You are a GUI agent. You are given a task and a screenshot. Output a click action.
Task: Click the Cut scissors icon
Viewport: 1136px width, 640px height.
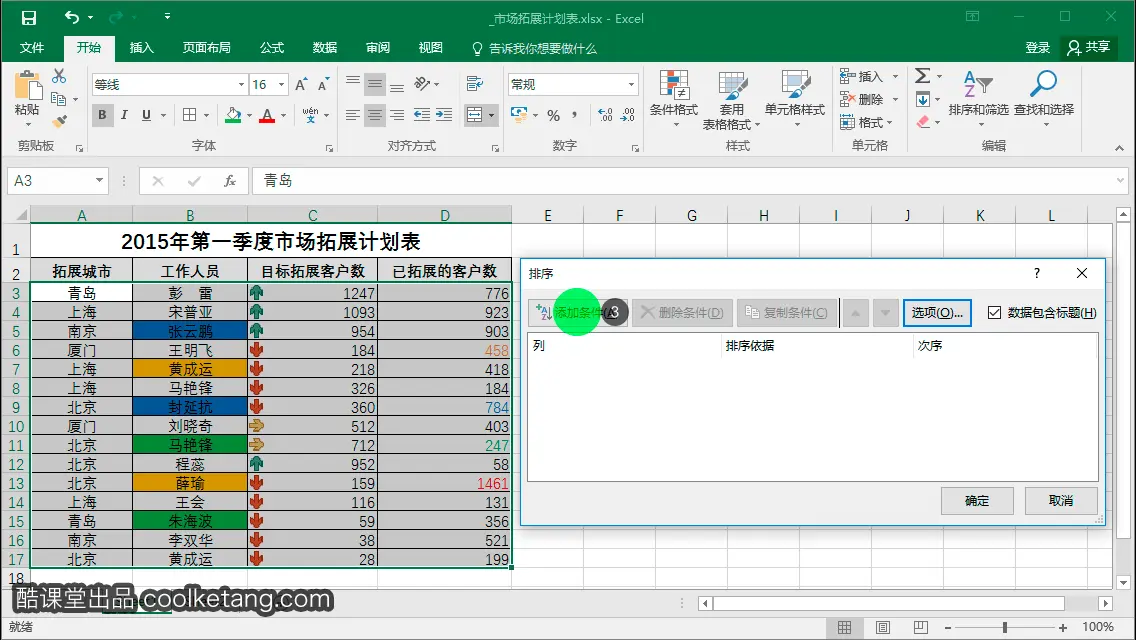(59, 76)
